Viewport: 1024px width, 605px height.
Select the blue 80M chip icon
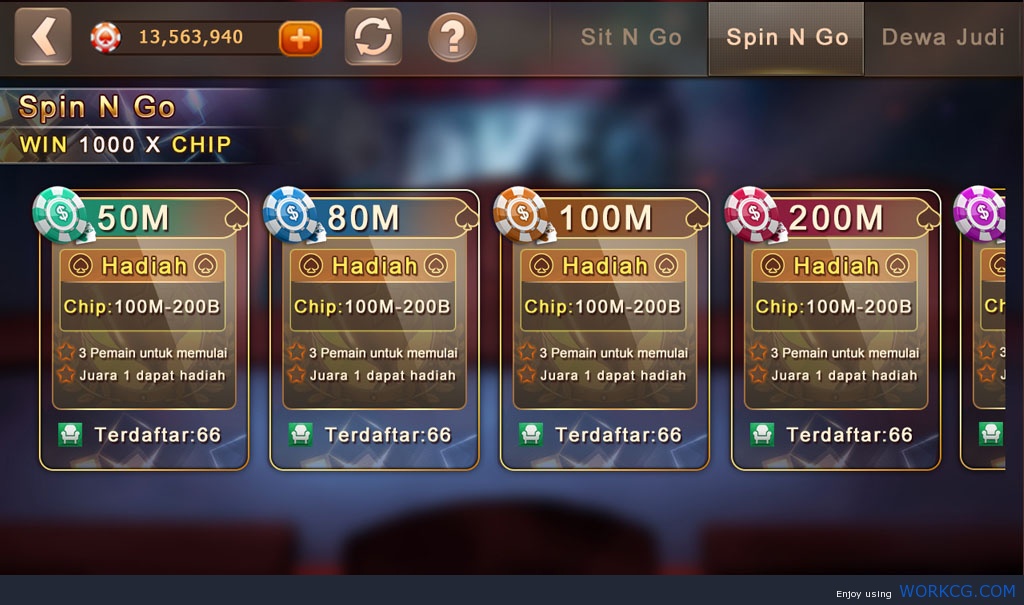click(x=291, y=214)
